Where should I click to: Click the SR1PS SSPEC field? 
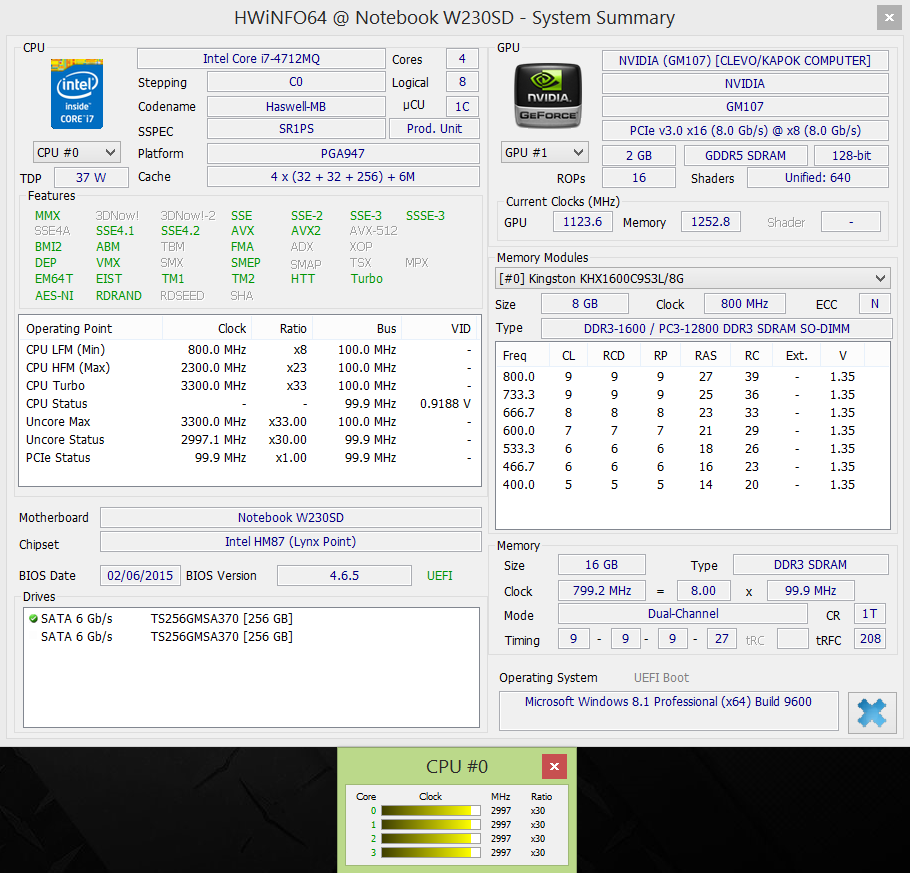(296, 129)
